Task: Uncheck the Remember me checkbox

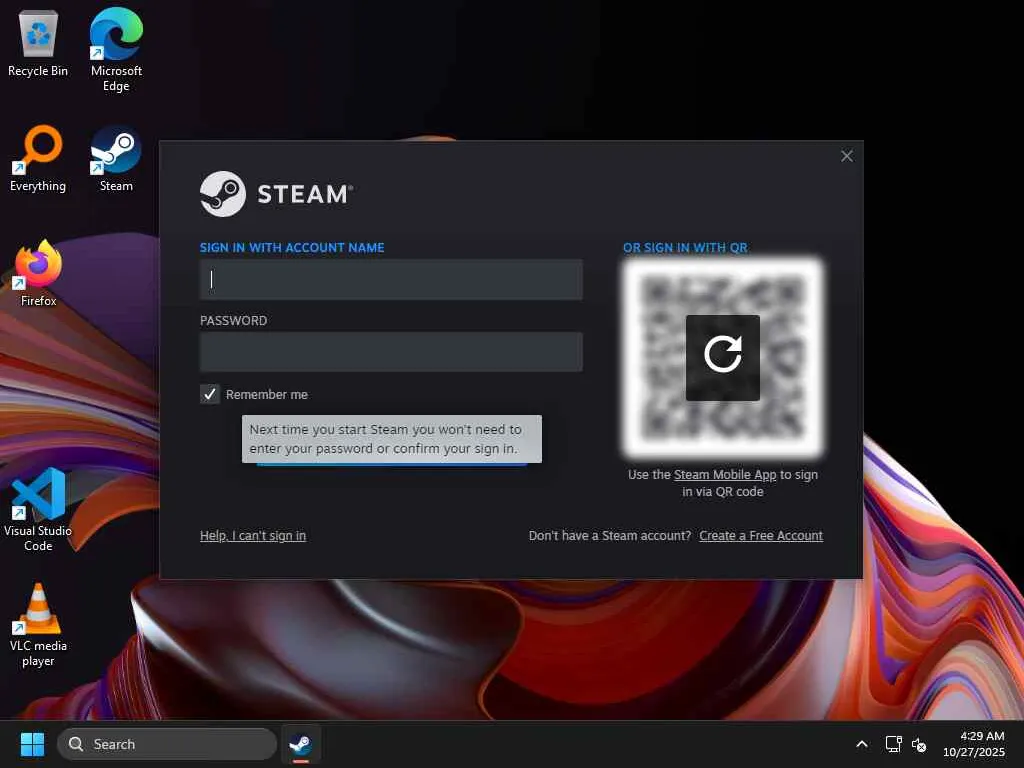Action: coord(210,394)
